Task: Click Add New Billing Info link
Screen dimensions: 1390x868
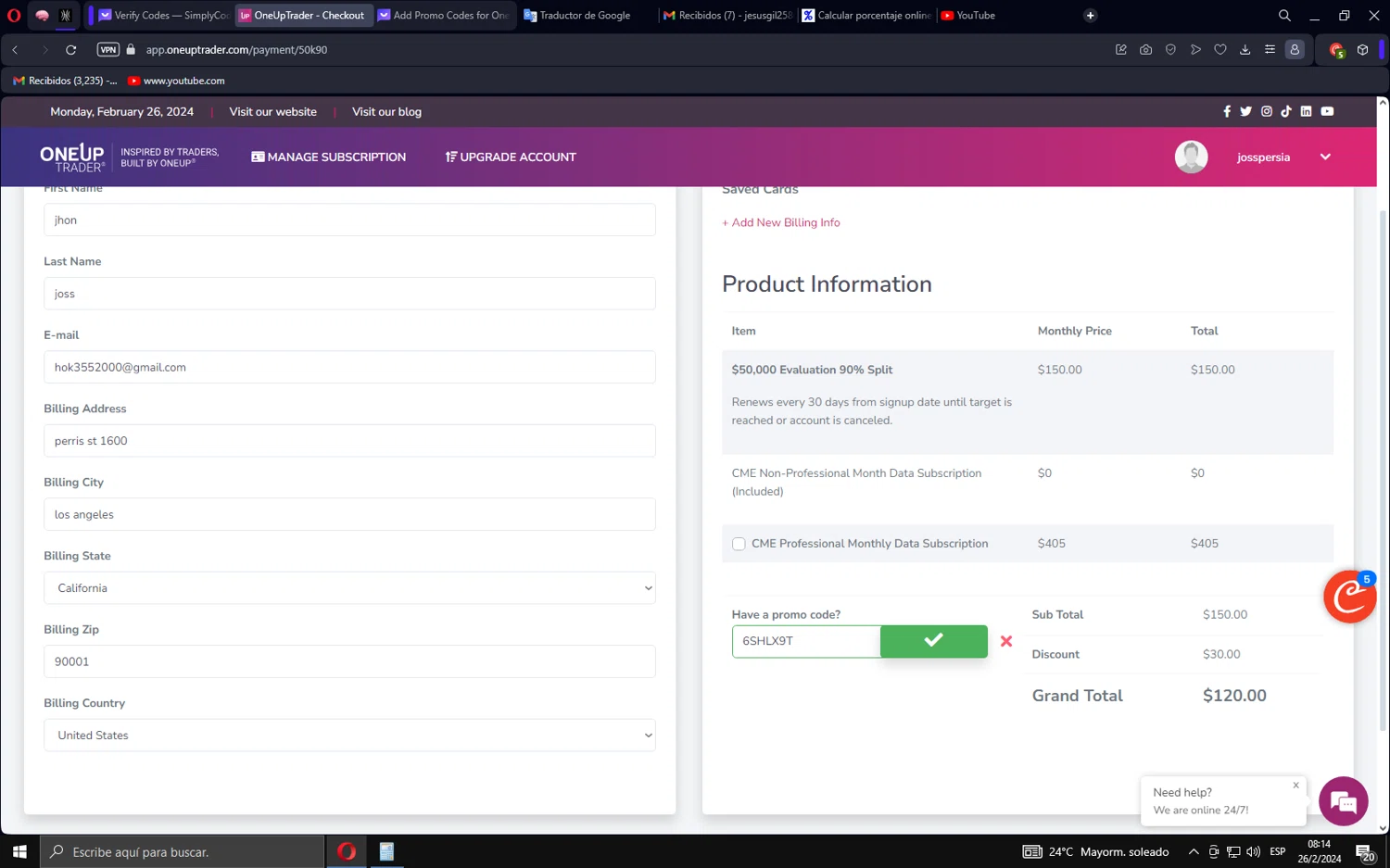Action: (x=781, y=222)
